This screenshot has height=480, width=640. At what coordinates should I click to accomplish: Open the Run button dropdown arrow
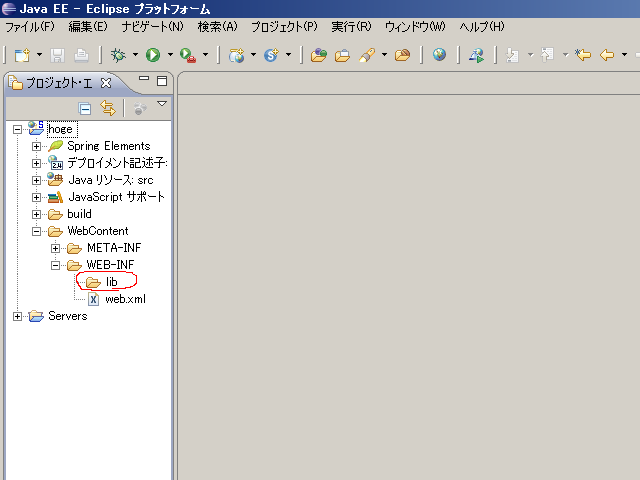(170, 55)
